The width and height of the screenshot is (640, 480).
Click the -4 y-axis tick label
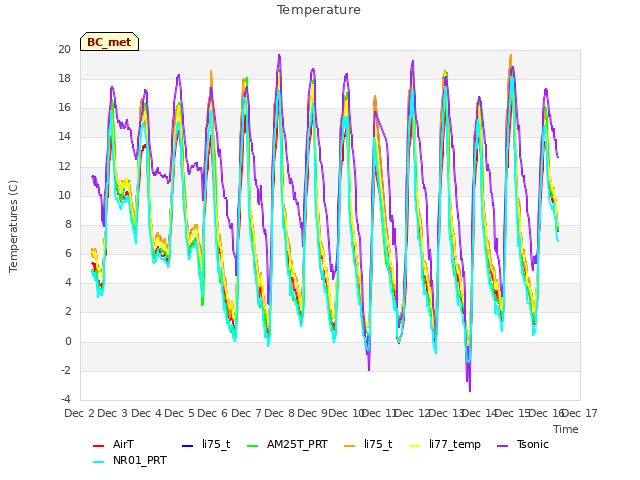[66, 399]
